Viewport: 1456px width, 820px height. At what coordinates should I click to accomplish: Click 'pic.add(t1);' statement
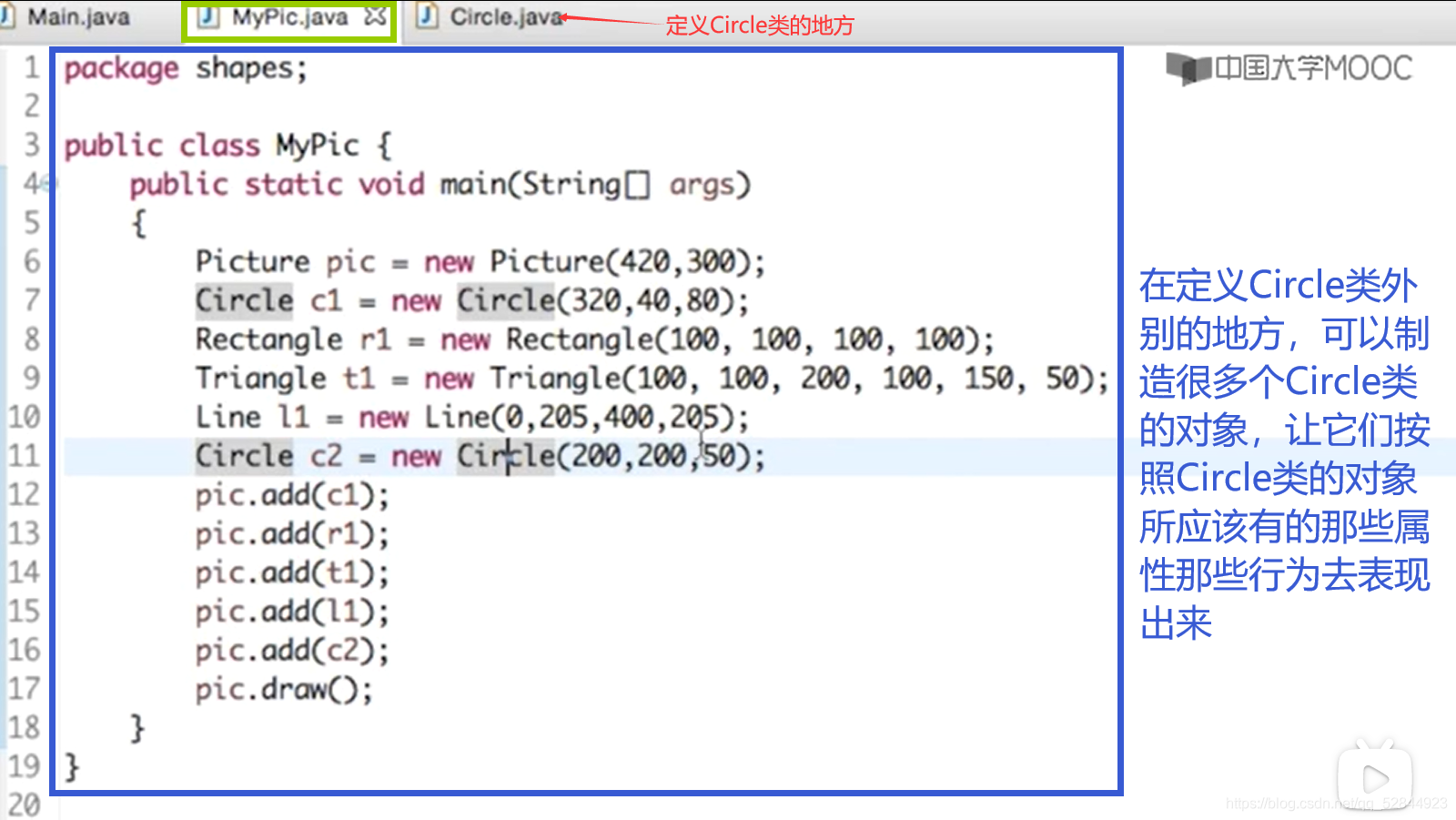tap(292, 573)
